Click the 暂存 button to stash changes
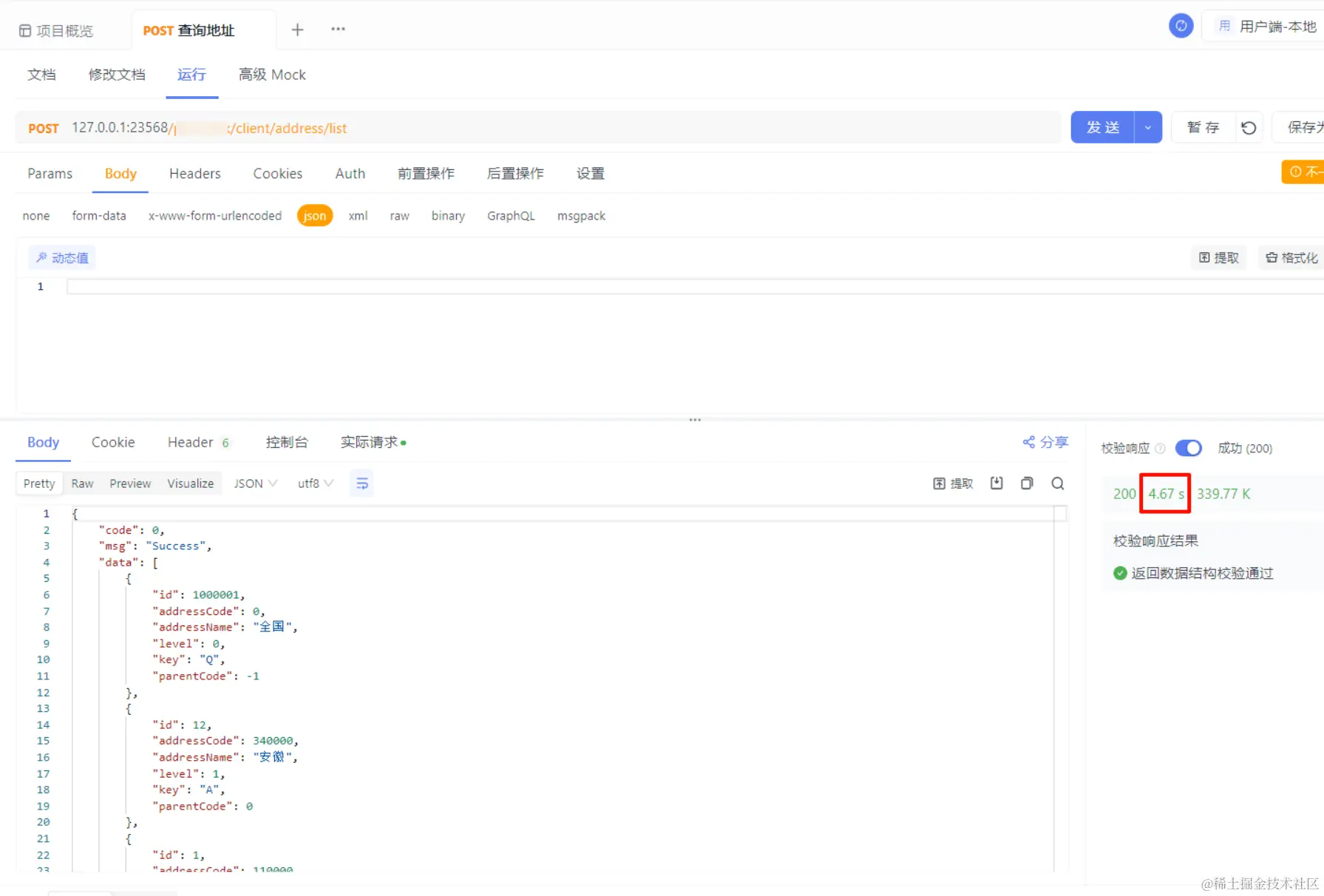 point(1203,126)
